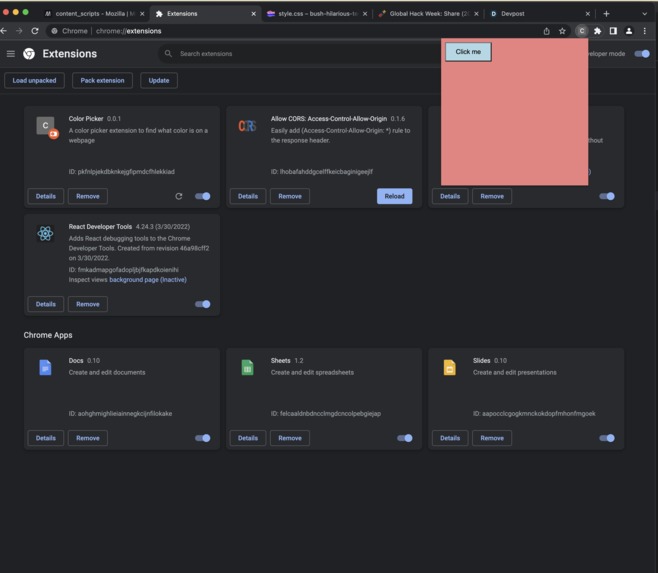Click the React Developer Tools icon

click(x=45, y=233)
